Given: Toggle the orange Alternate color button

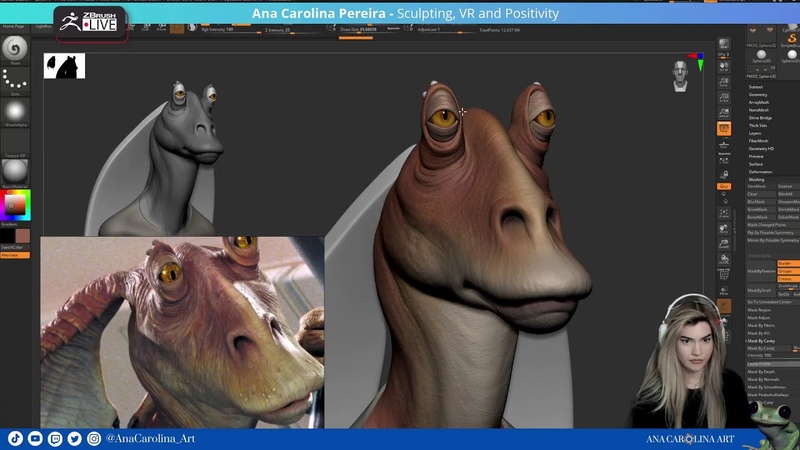Looking at the screenshot, I should pyautogui.click(x=15, y=255).
